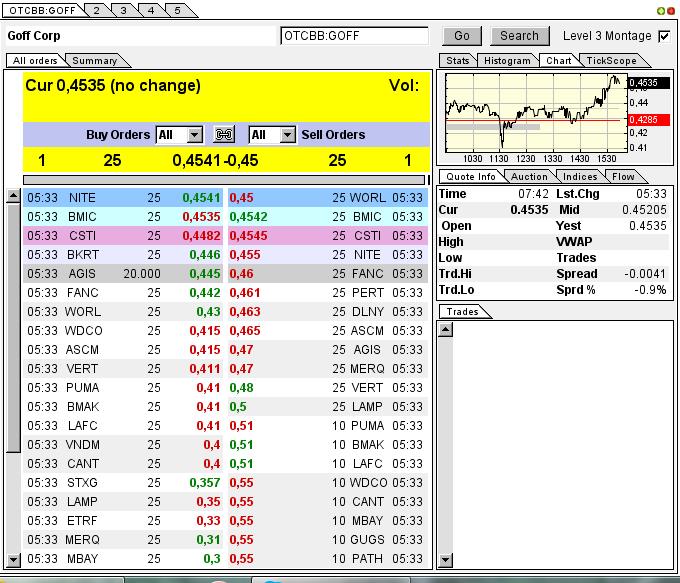Click the Go button

click(462, 36)
